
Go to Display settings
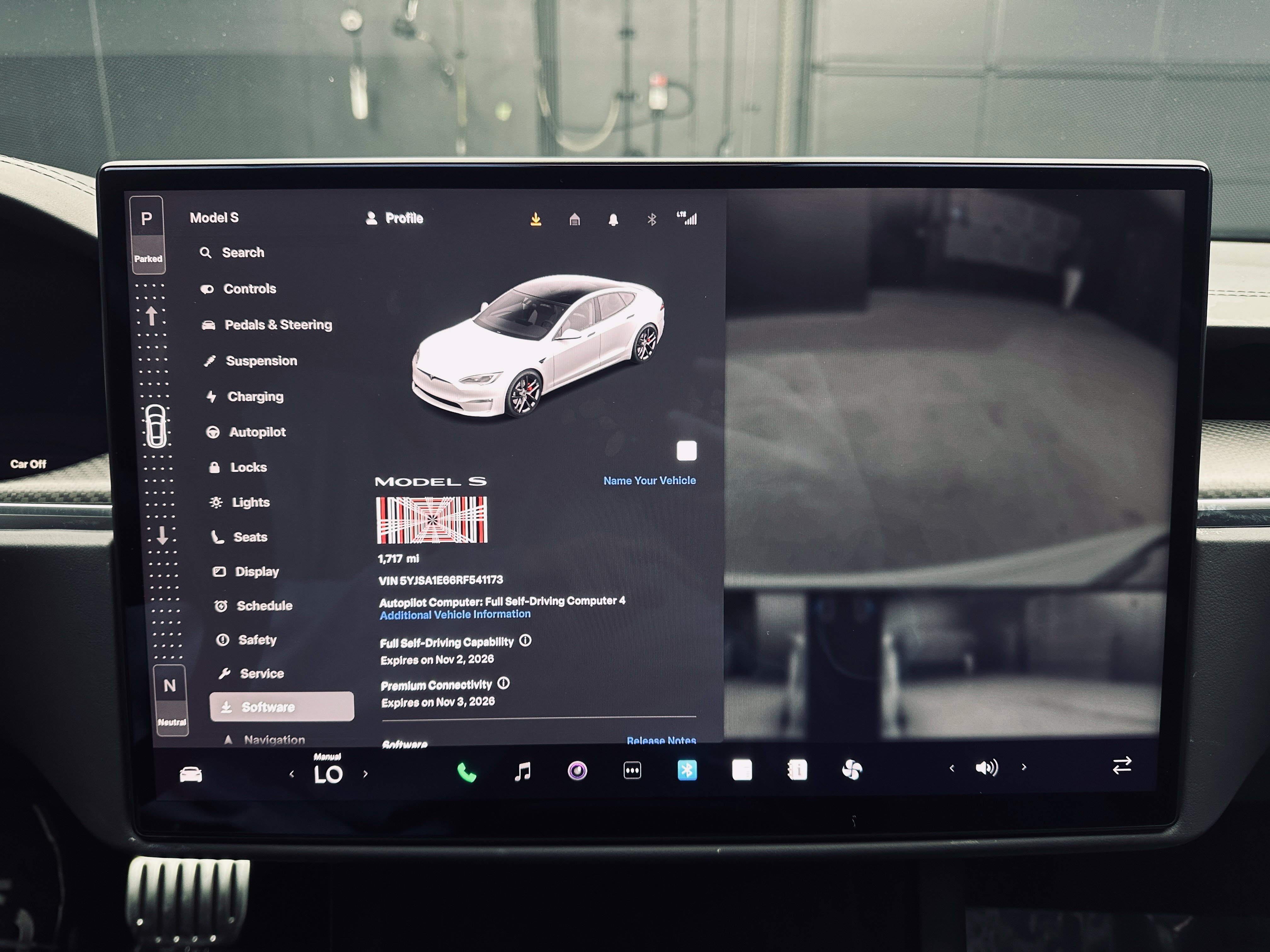tap(246, 571)
